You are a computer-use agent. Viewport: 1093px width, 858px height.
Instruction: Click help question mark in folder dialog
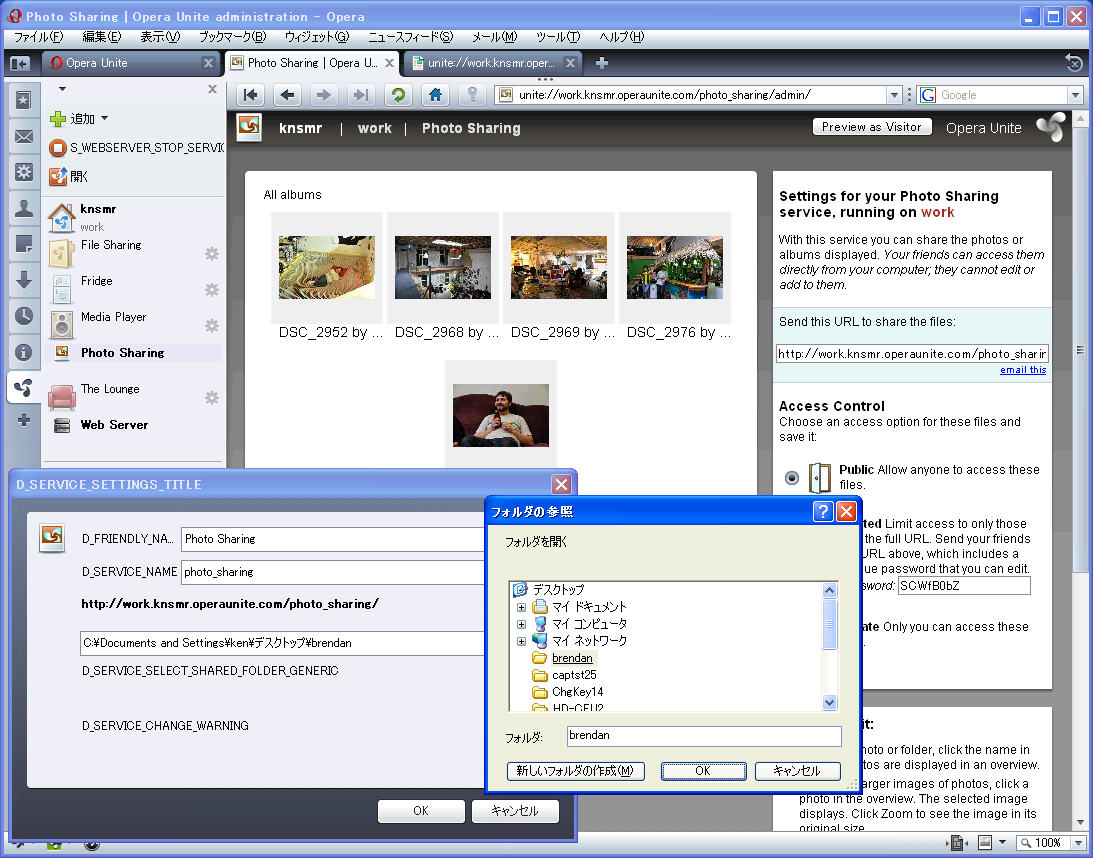tap(823, 512)
